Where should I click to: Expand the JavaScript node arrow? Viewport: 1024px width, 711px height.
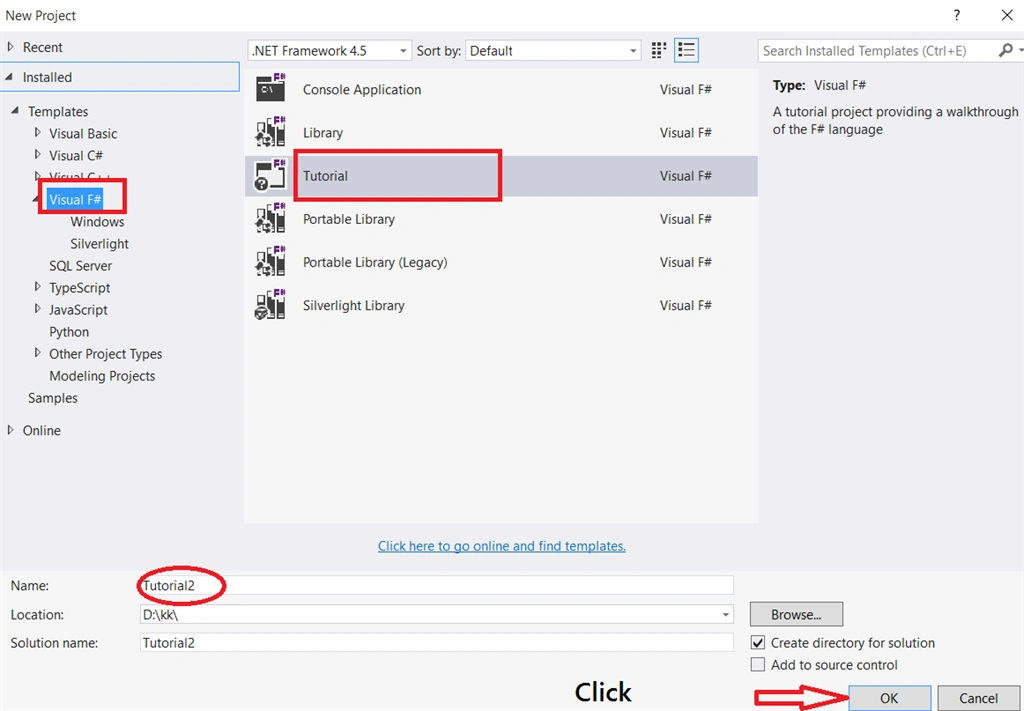(37, 309)
